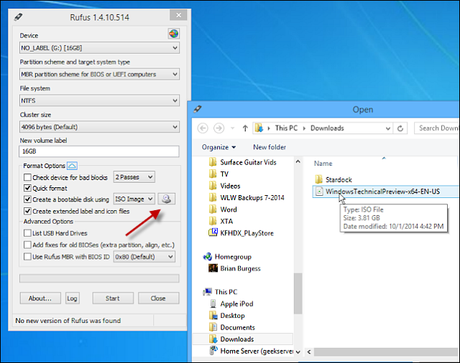Image resolution: width=460 pixels, height=363 pixels.
Task: Click the Search Downloads box
Action: [x=437, y=128]
